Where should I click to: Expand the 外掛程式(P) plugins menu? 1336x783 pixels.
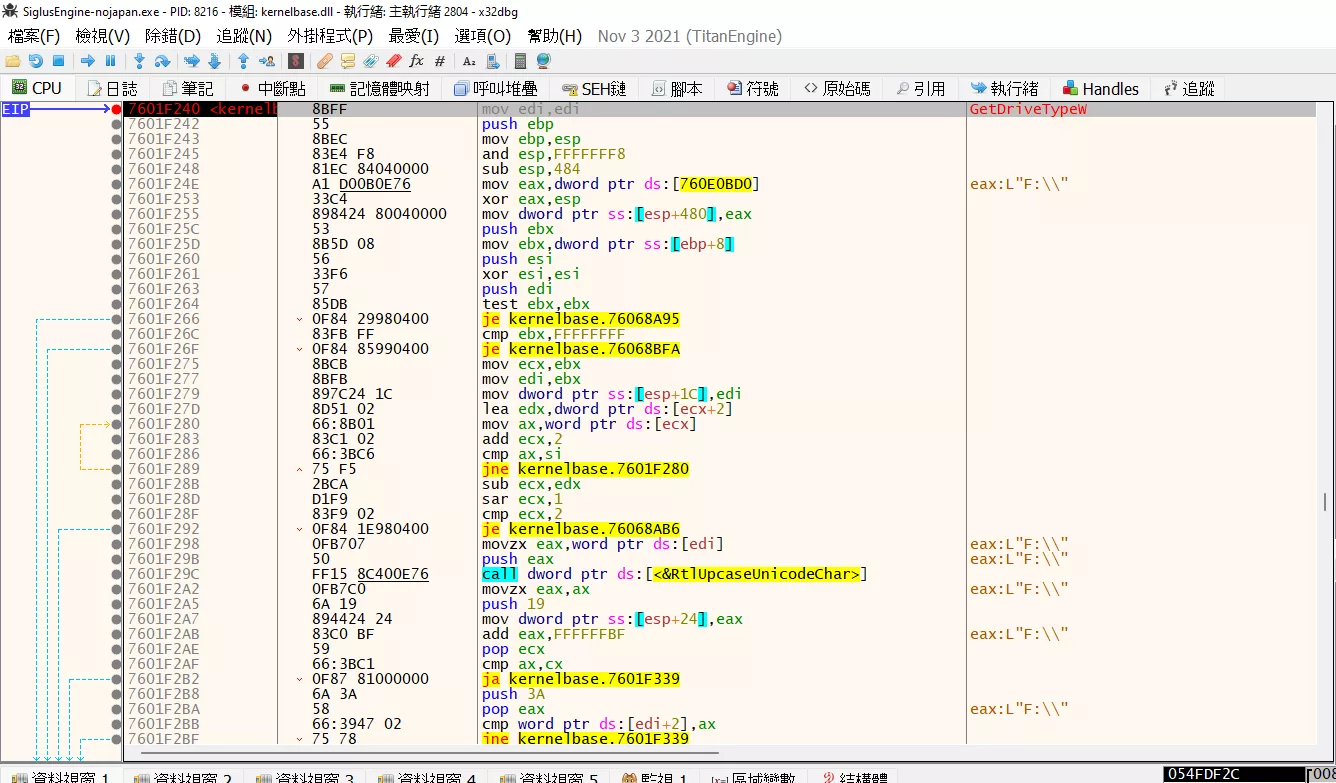pyautogui.click(x=330, y=36)
